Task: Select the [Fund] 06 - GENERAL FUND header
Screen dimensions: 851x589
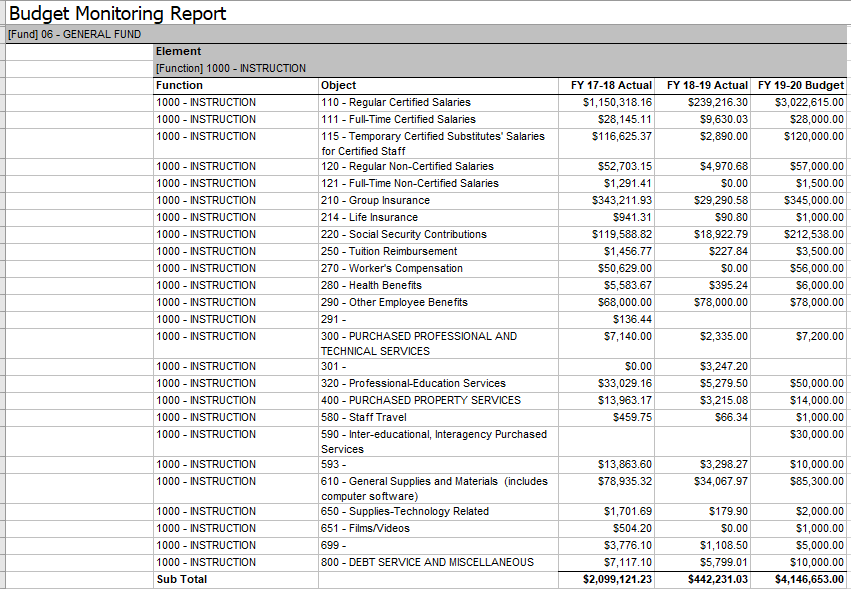Action: [427, 34]
